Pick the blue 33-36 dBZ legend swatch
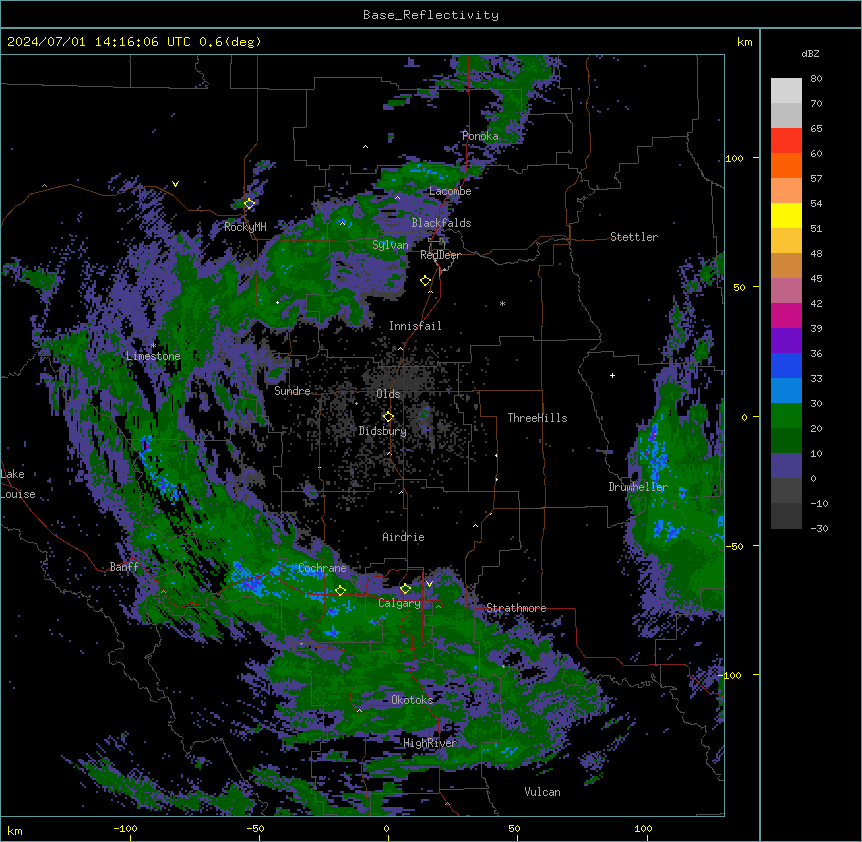862x842 pixels. pyautogui.click(x=786, y=365)
